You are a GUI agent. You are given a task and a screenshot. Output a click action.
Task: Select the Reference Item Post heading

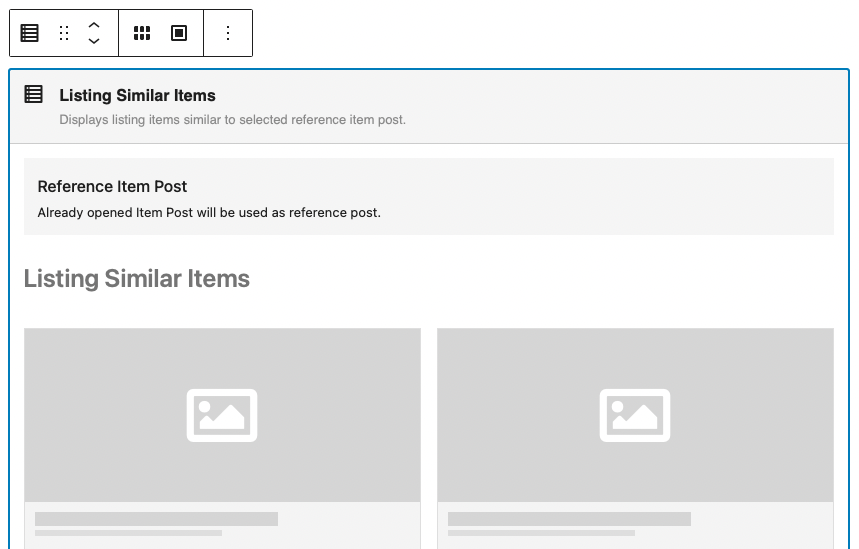click(112, 186)
